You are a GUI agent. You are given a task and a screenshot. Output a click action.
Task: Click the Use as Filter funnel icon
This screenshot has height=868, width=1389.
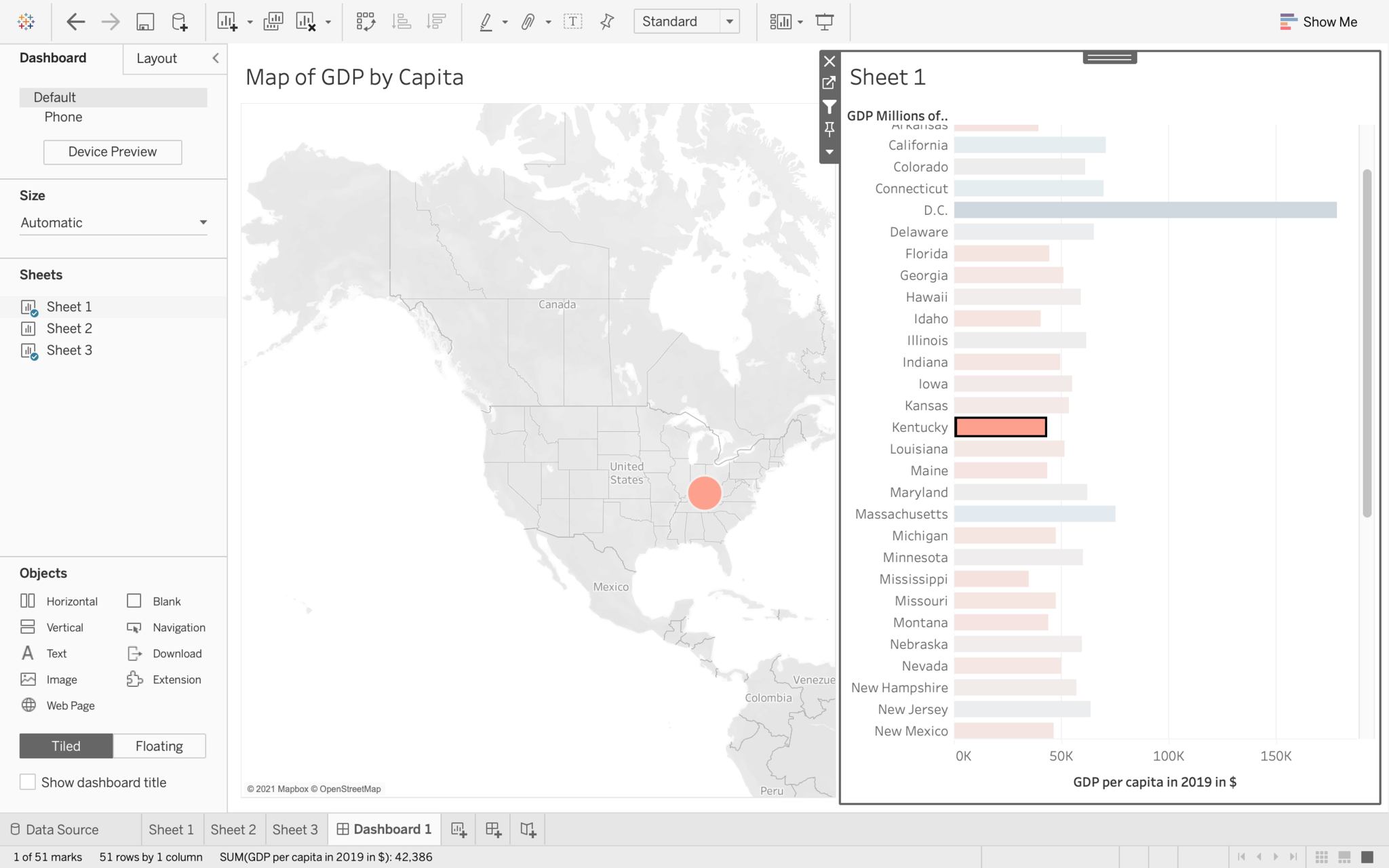[x=829, y=106]
